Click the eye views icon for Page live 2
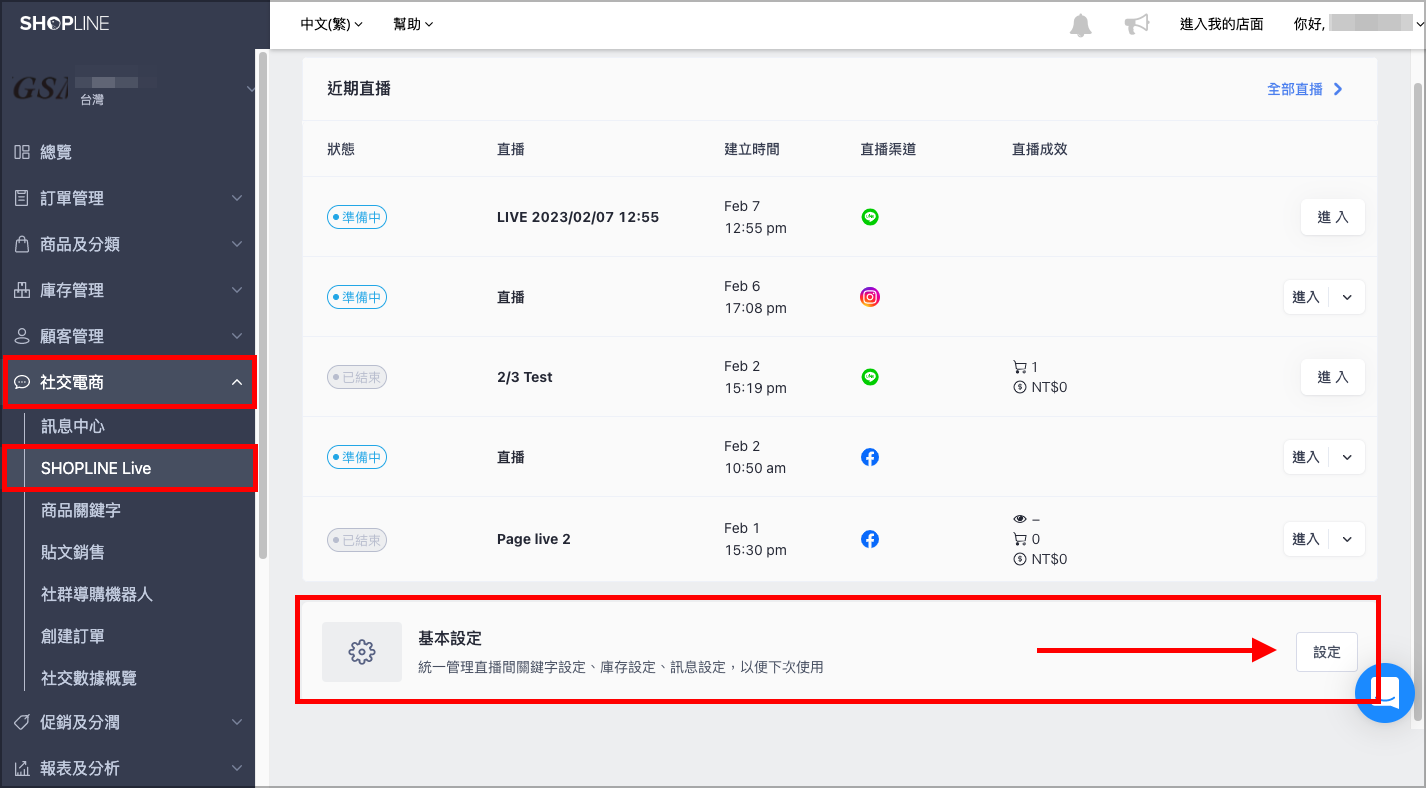This screenshot has height=788, width=1426. click(1020, 519)
